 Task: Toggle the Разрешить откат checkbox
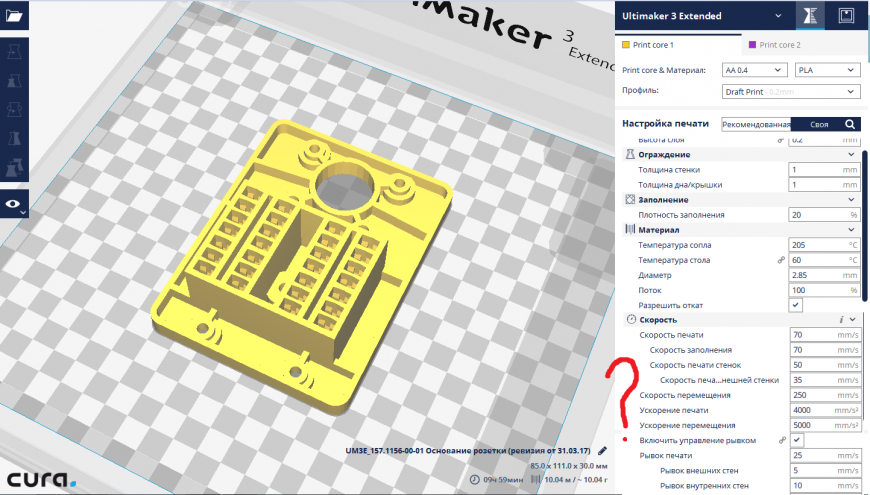click(796, 305)
